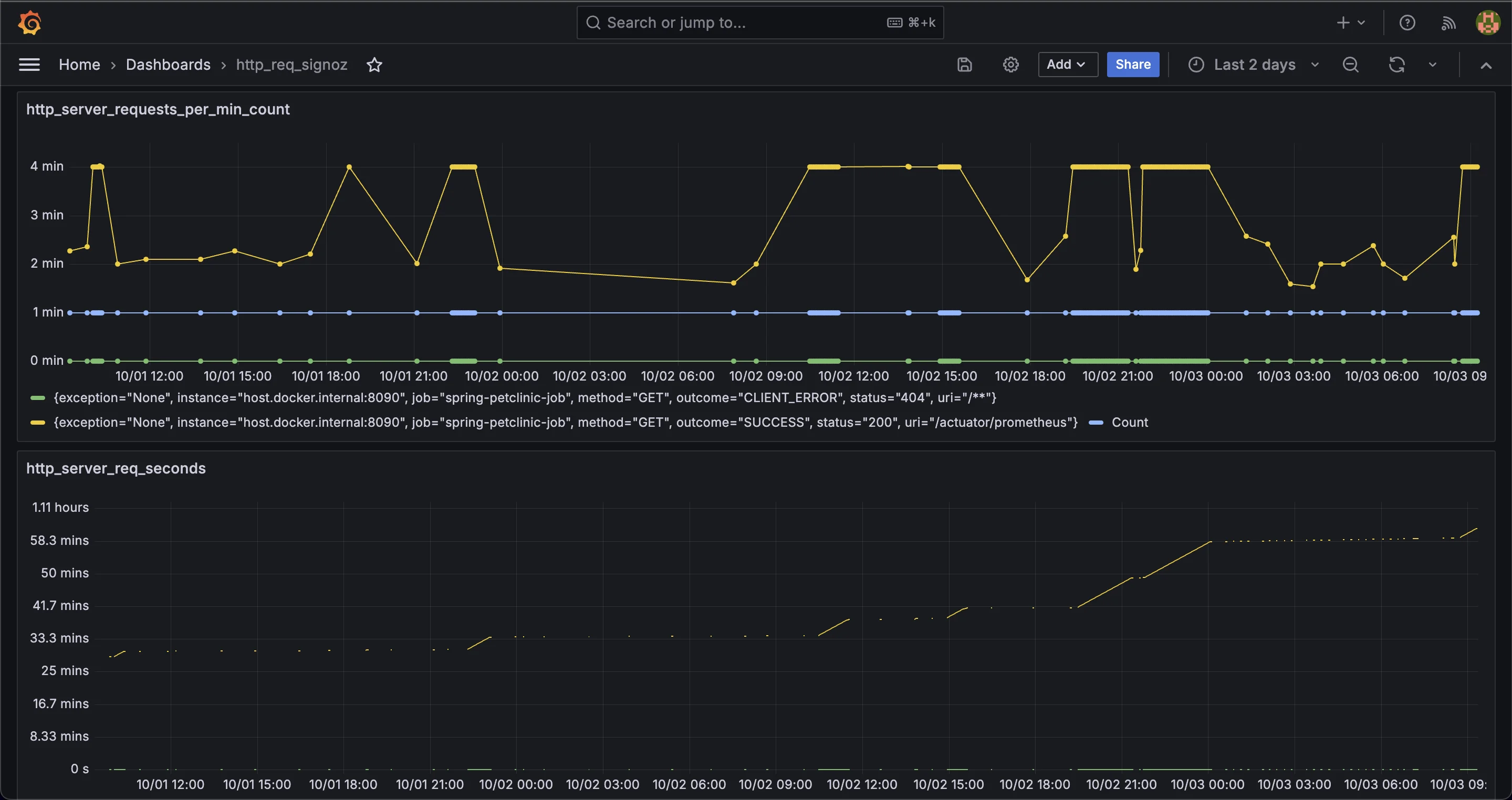Click the keyboard shortcut ⌘+k hint
Viewport: 1512px width, 800px height.
pyautogui.click(x=911, y=23)
